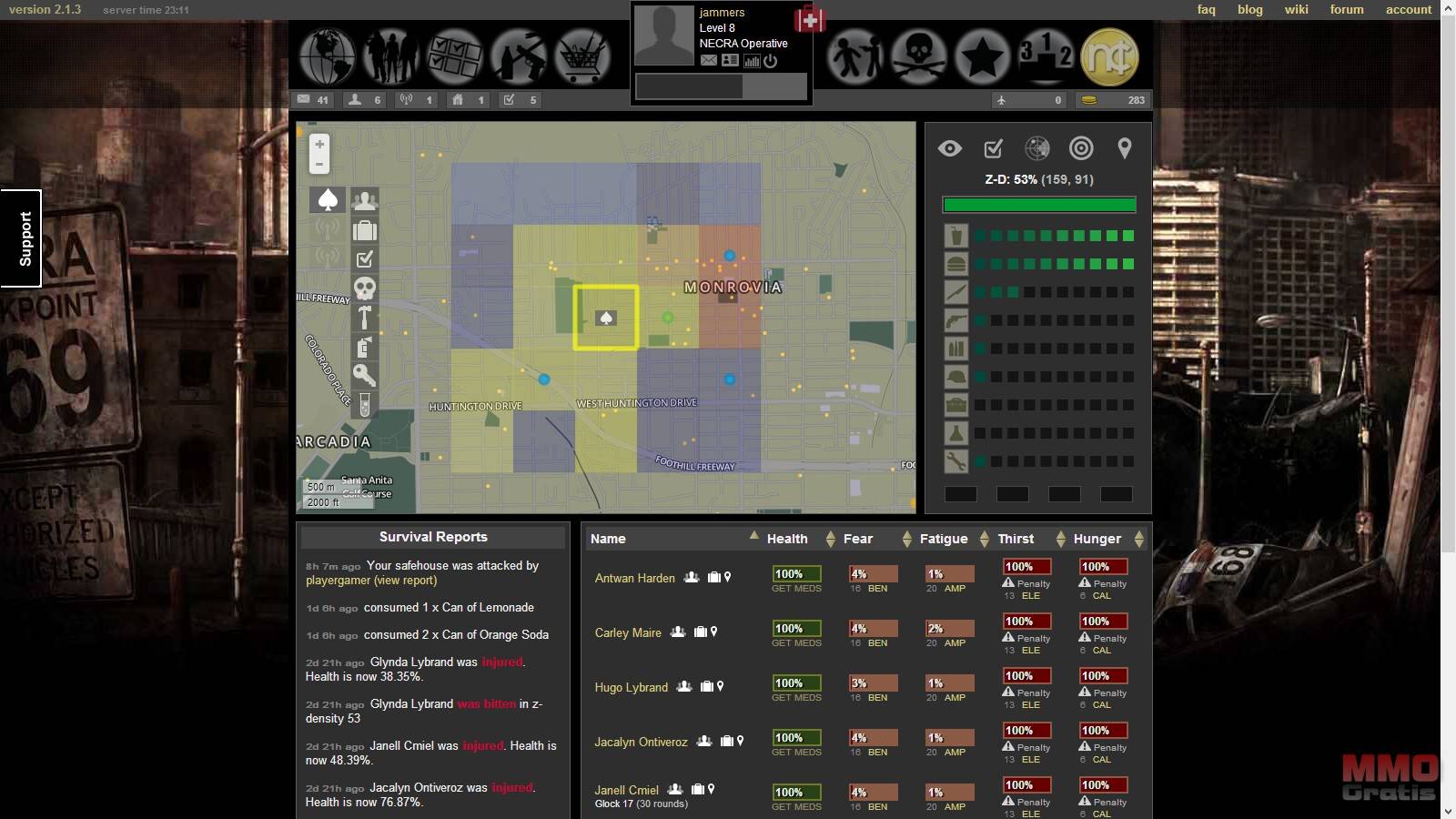Click the skull and rifles icon

(918, 56)
